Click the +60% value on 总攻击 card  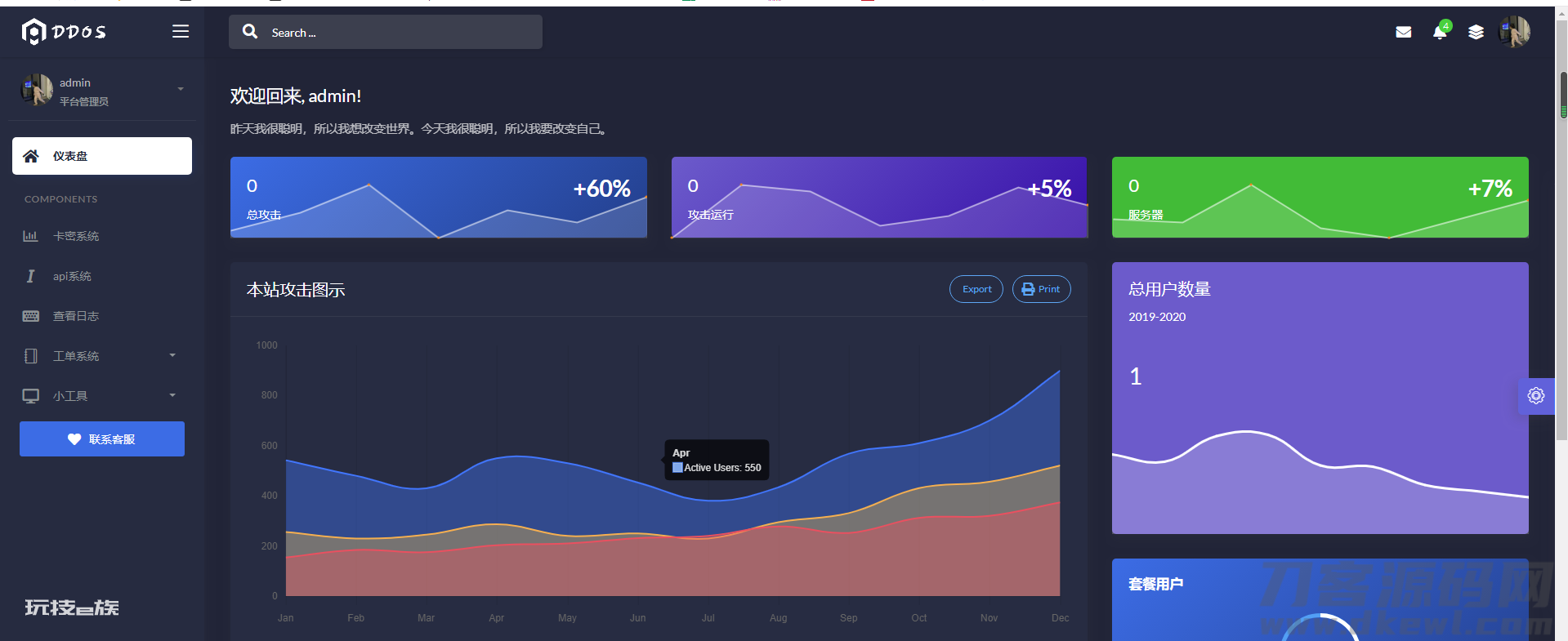[x=602, y=189]
